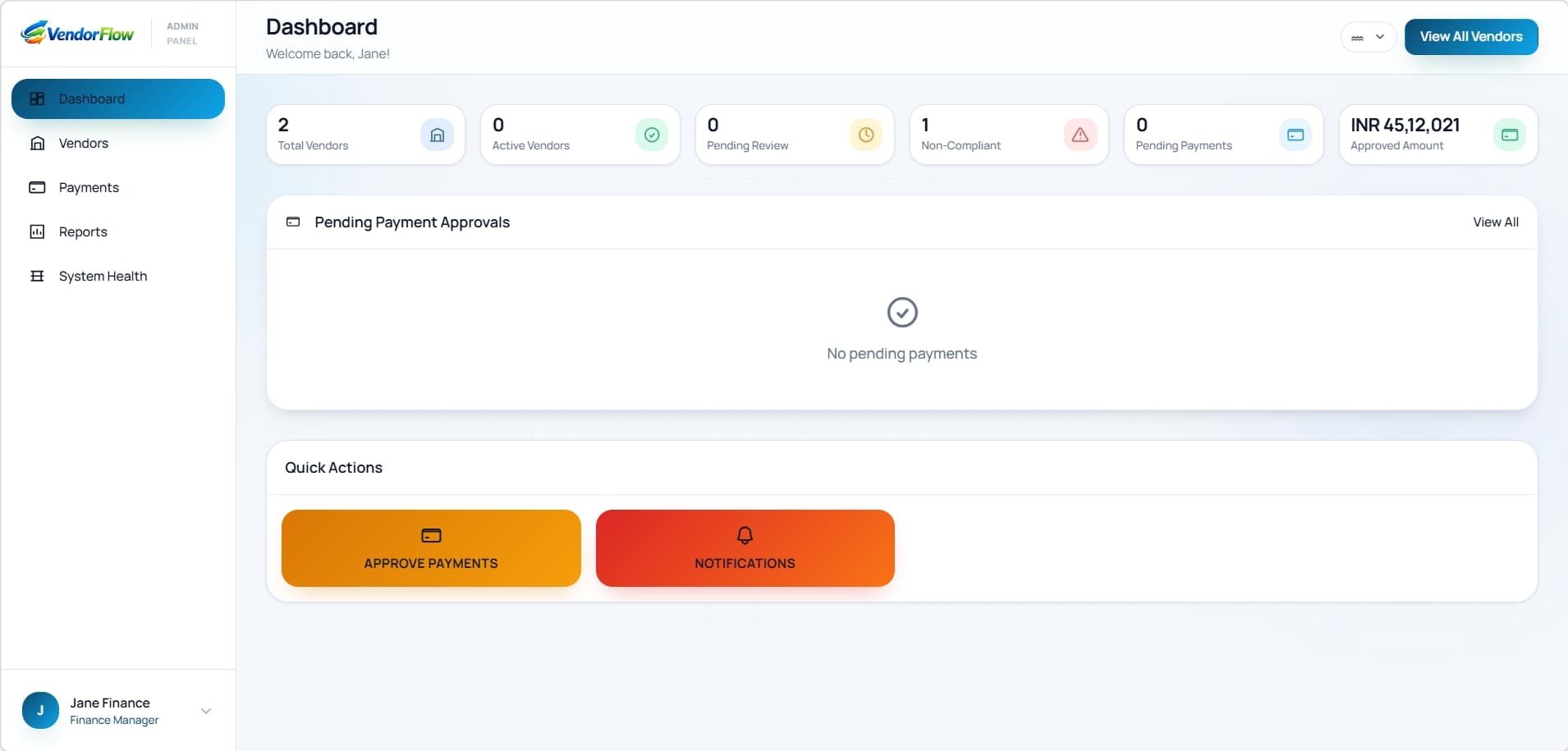
Task: Click the green check icon on Active Vendors
Action: [651, 135]
